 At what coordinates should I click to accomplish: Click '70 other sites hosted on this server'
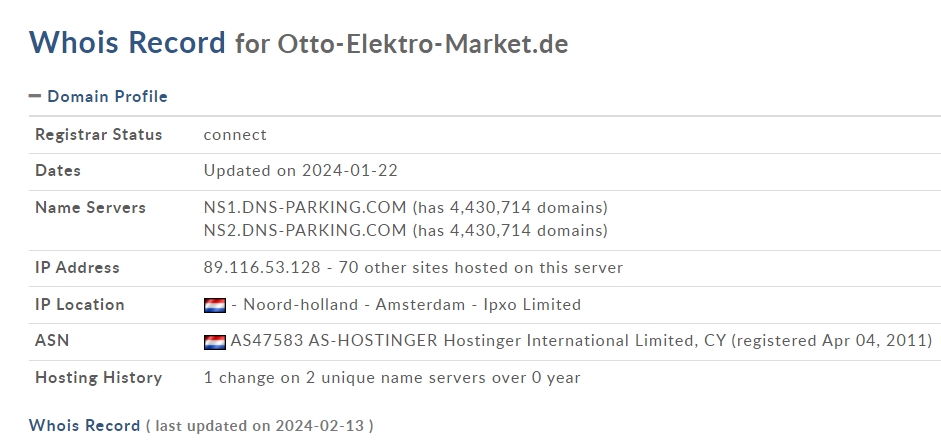pyautogui.click(x=481, y=268)
